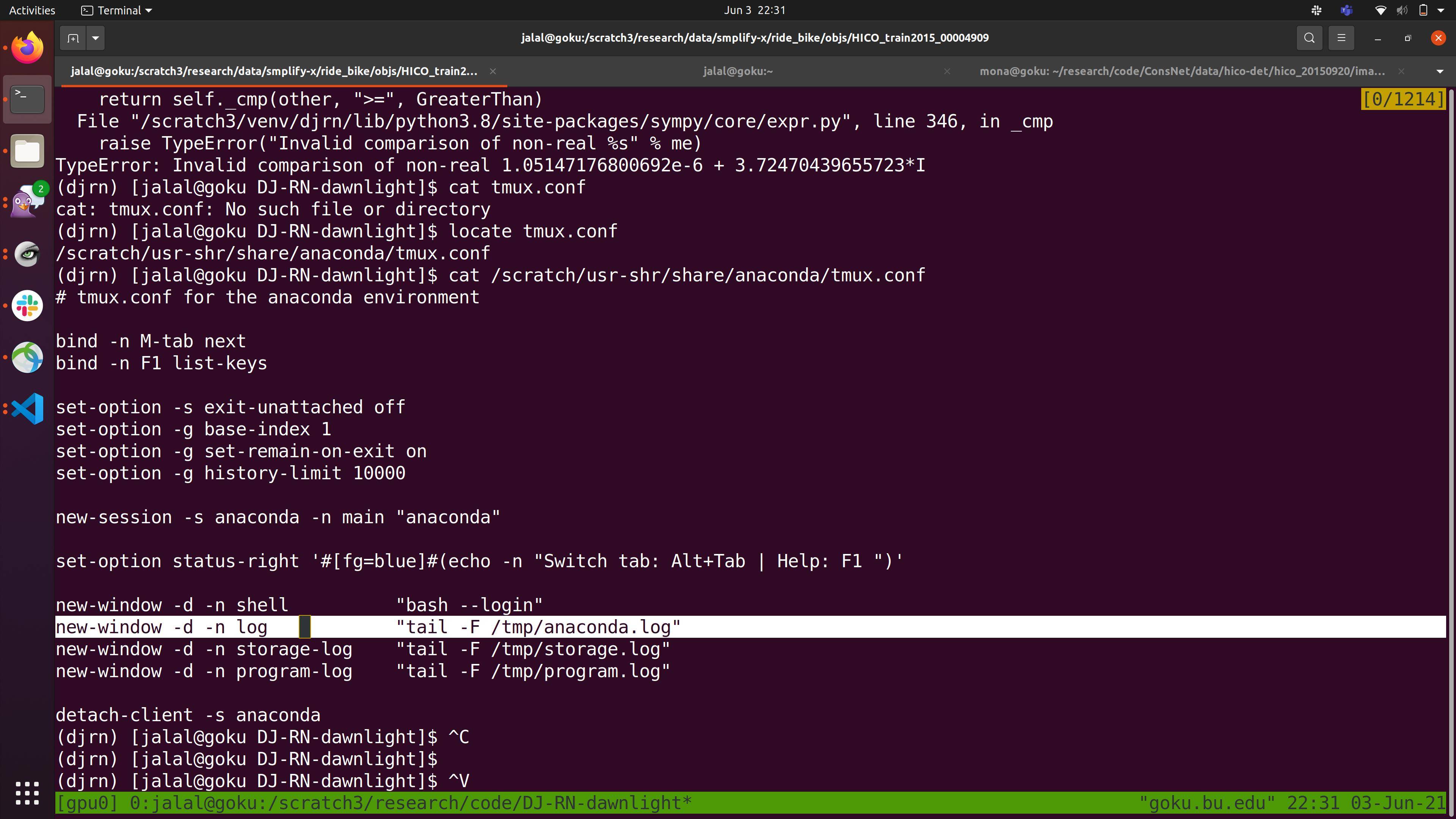
Task: Click the 'new-window -d -n program-log' line
Action: coord(363,672)
